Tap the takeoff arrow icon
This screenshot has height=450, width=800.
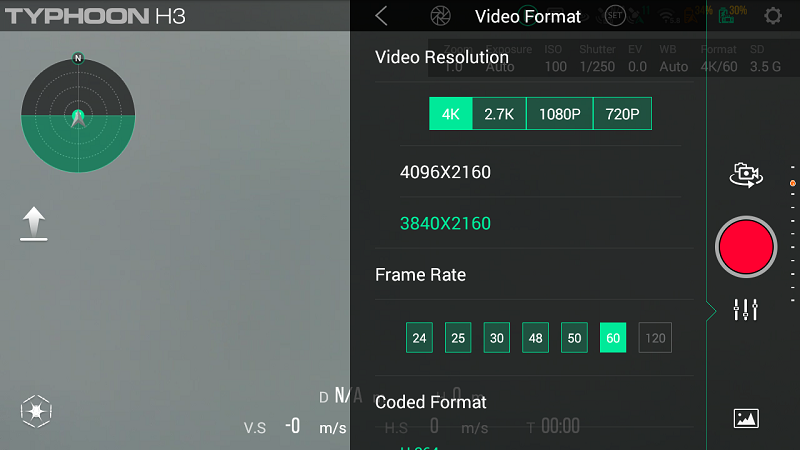click(x=33, y=224)
